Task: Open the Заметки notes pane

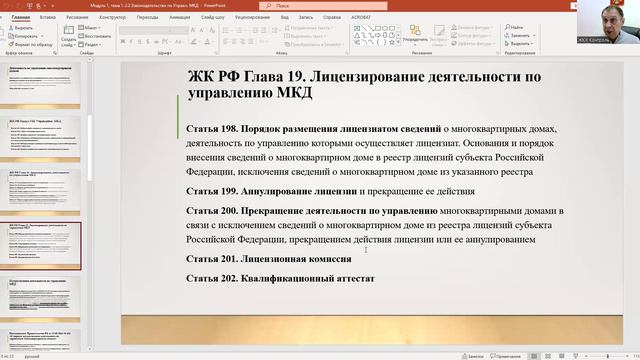Action: pyautogui.click(x=473, y=356)
